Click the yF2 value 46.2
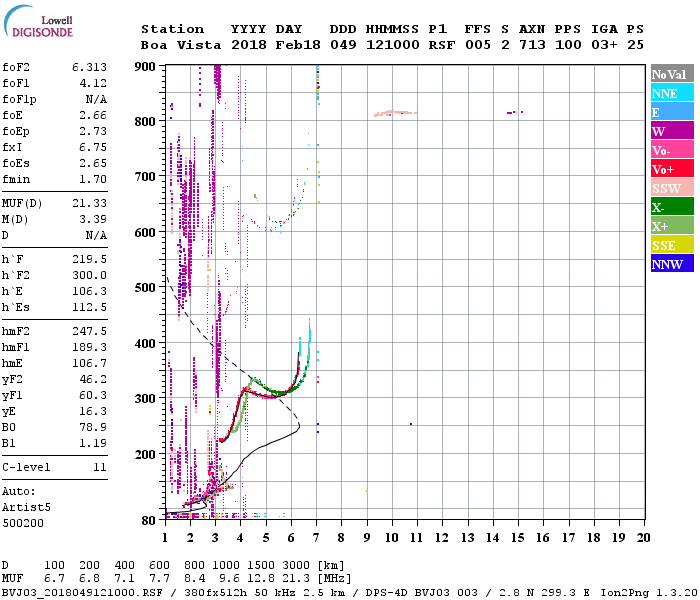 [93, 380]
